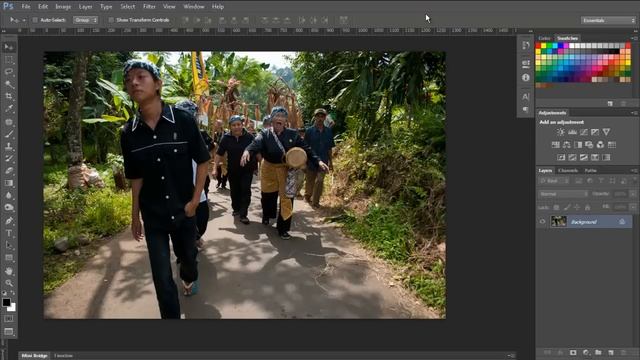The image size is (640, 360).
Task: Select the Magic Wand tool
Action: [x=9, y=84]
